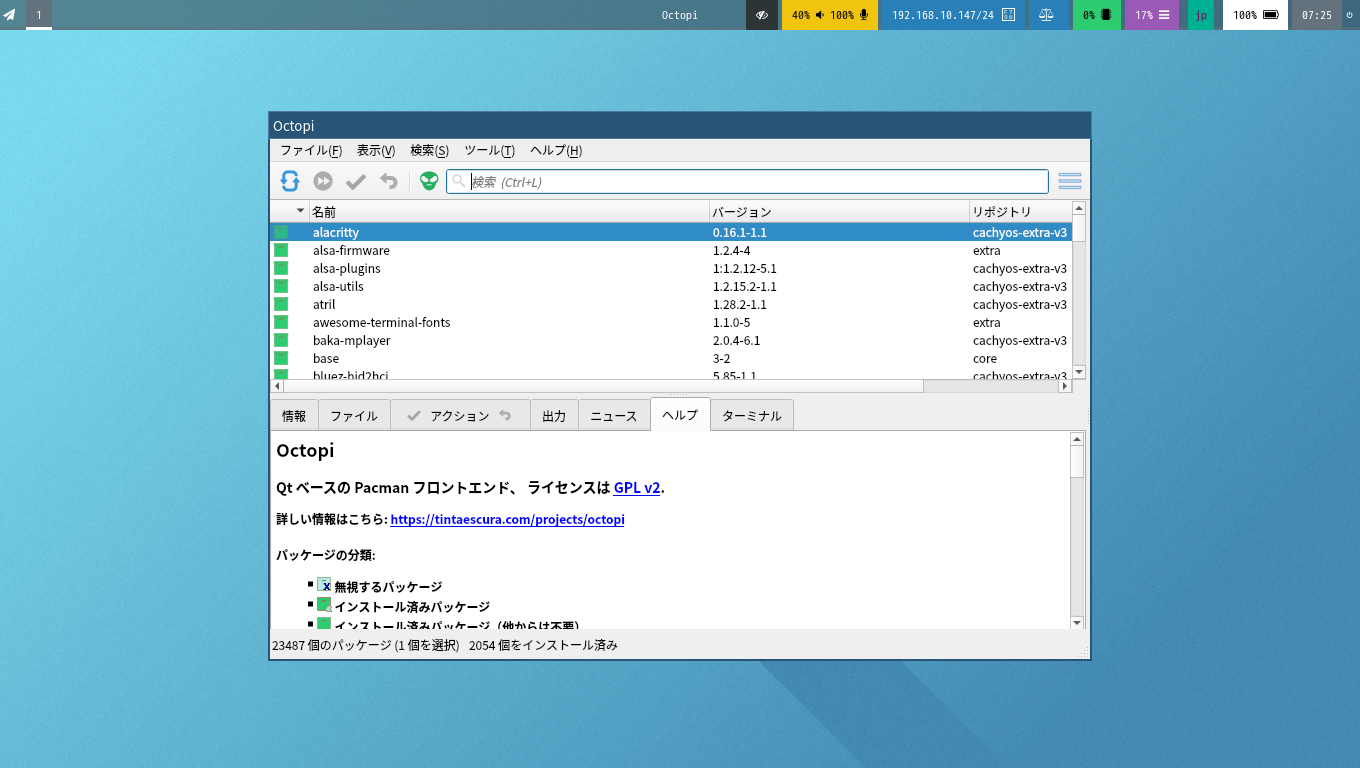This screenshot has width=1360, height=768.
Task: Click the system upgrade fast-forward icon
Action: tap(323, 181)
